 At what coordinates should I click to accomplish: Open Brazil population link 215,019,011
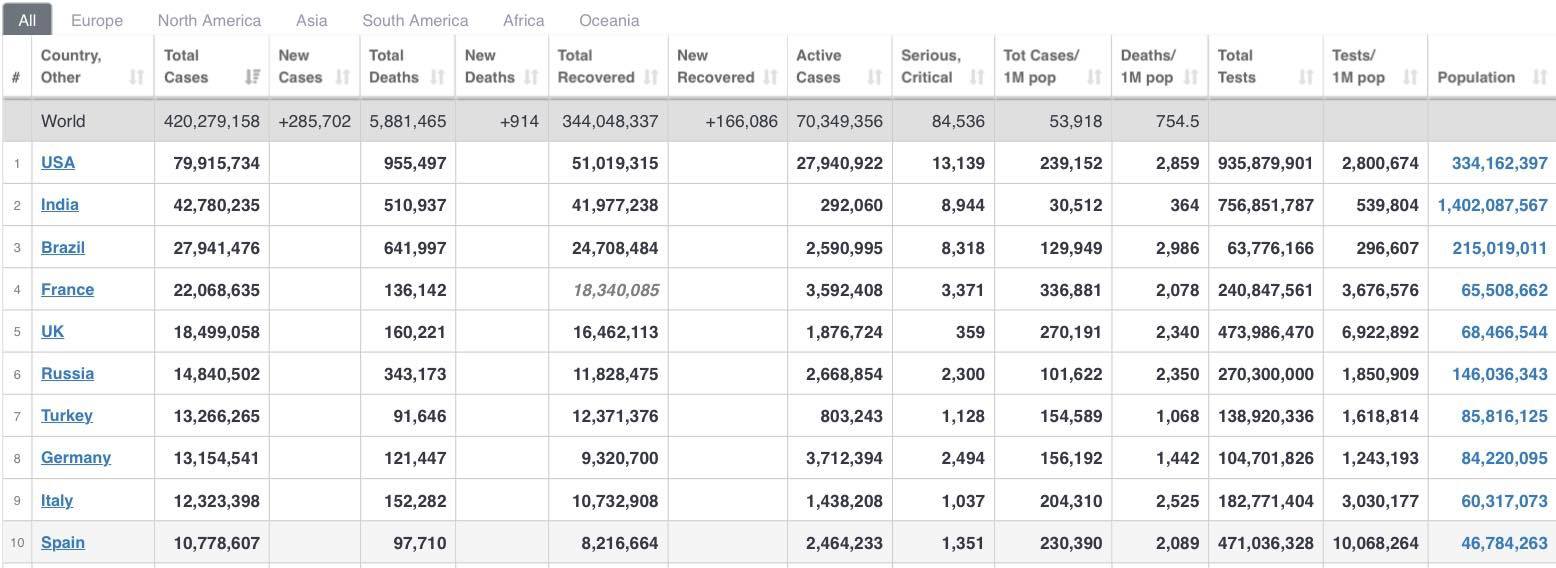click(1500, 247)
